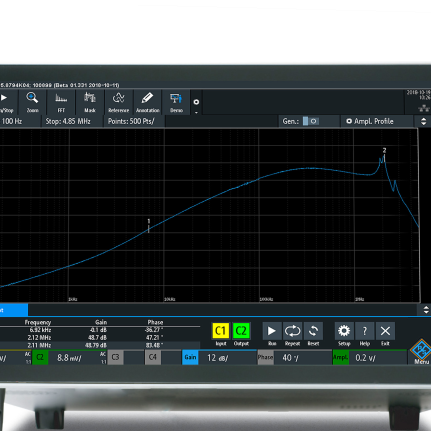Screen dimensions: 431x431
Task: Select the FFT toolbar icon
Action: (x=61, y=102)
